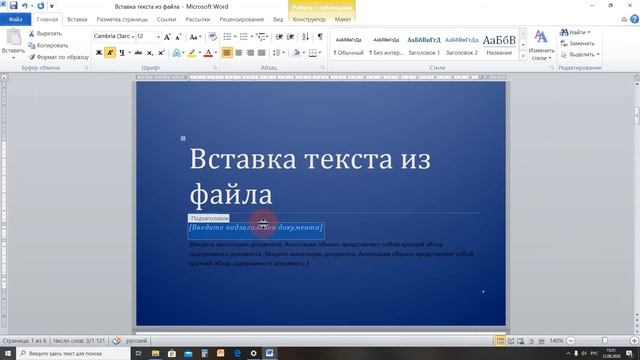Screen dimensions: 640x360
Task: Show paragraph marks (¶)
Action: pos(320,37)
